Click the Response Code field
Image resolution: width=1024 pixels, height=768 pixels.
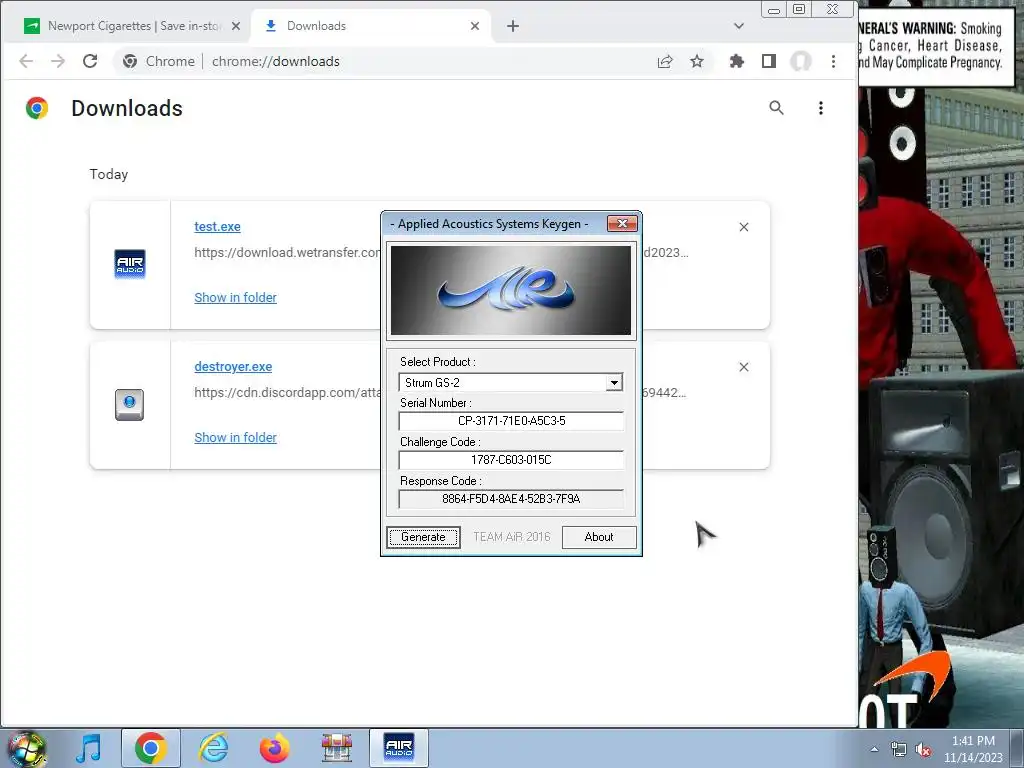[511, 499]
